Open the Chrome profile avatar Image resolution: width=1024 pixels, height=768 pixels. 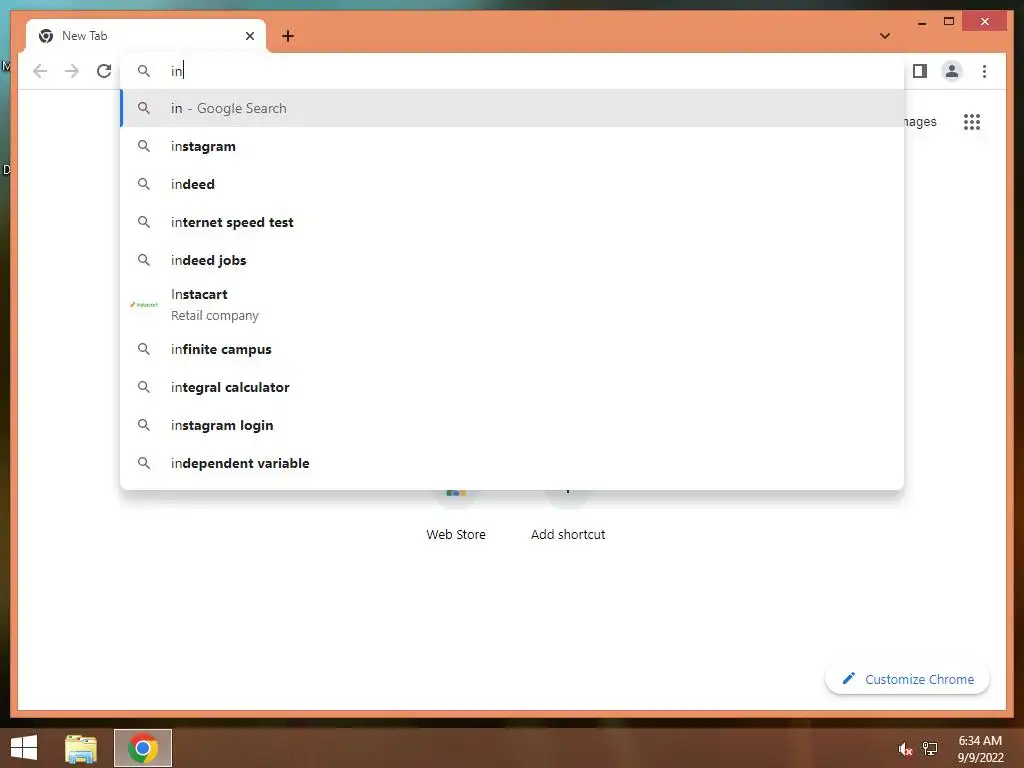(952, 71)
